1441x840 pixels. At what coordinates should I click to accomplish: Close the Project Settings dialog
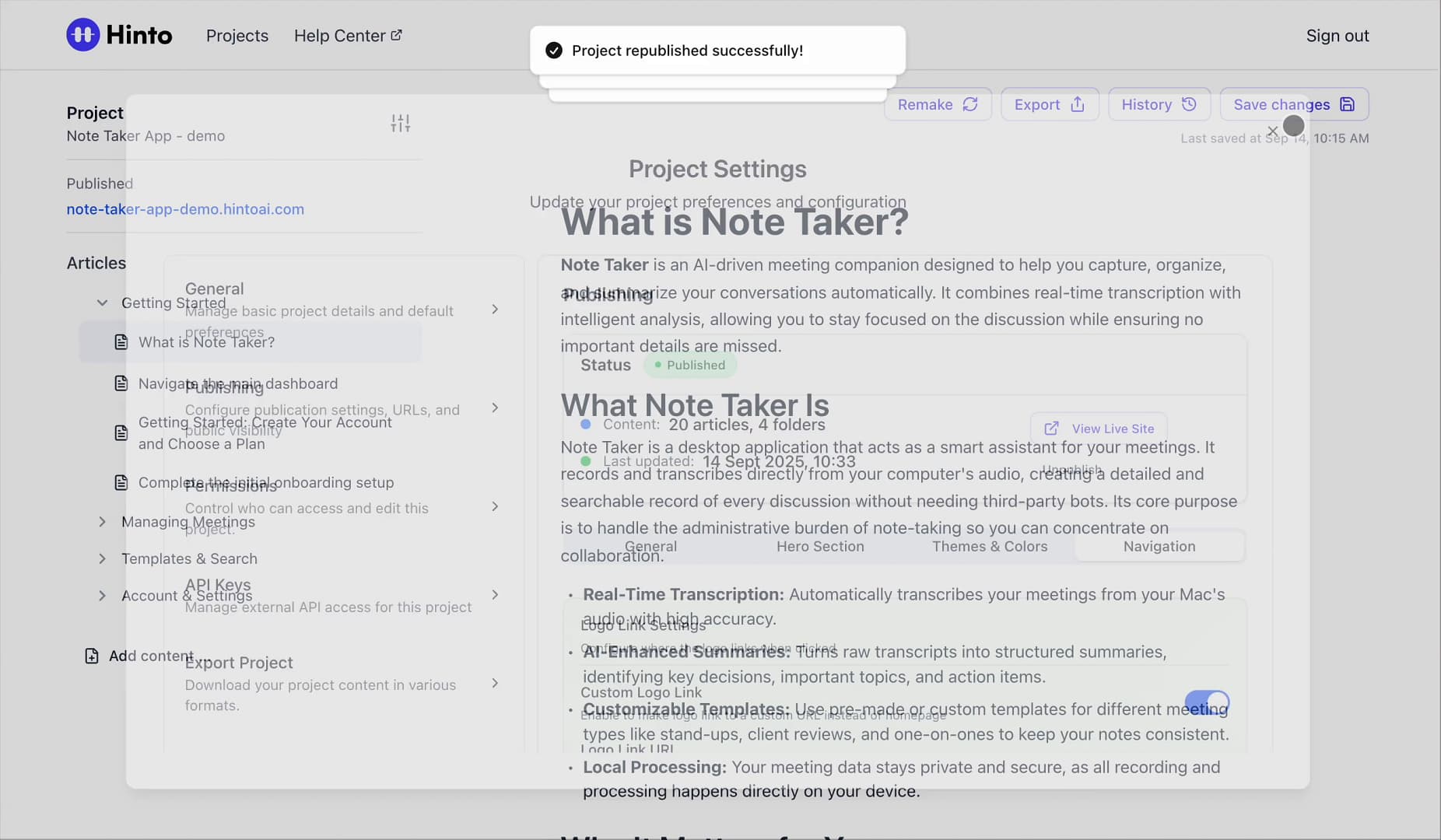point(1273,131)
